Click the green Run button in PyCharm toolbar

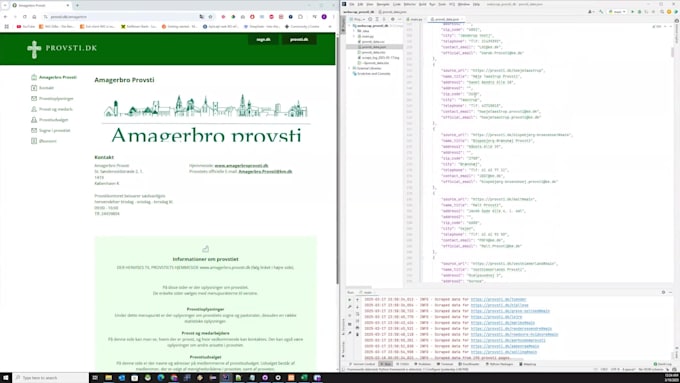click(632, 12)
